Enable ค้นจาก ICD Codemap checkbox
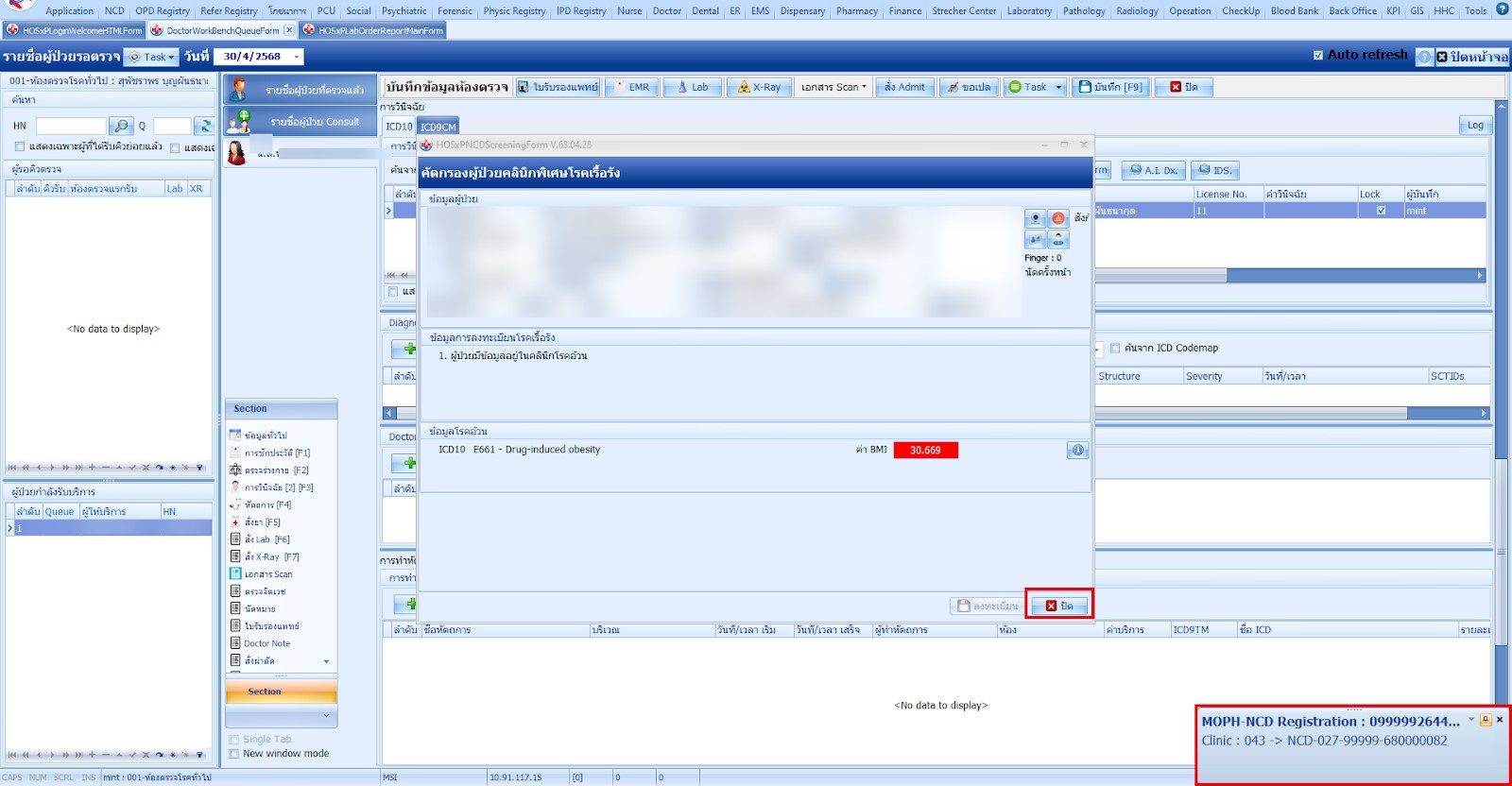 click(1115, 348)
